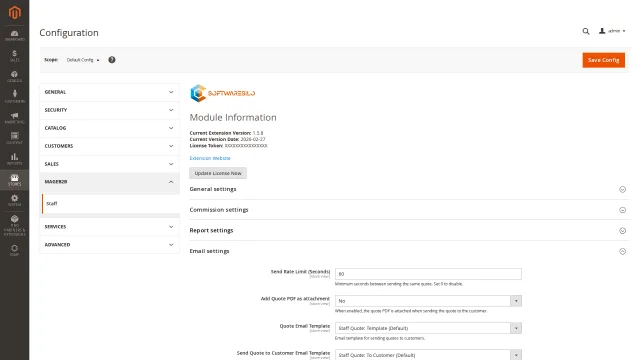Expand the Sales configuration tab
This screenshot has width=640, height=360.
(x=109, y=164)
